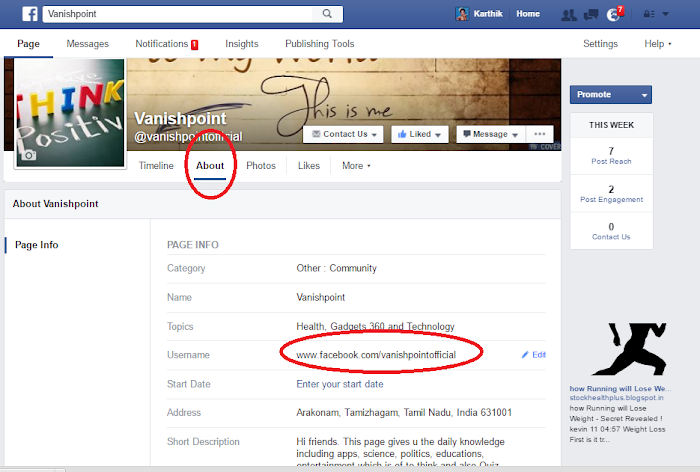
Task: Click the Other : Community category value
Action: (x=337, y=268)
